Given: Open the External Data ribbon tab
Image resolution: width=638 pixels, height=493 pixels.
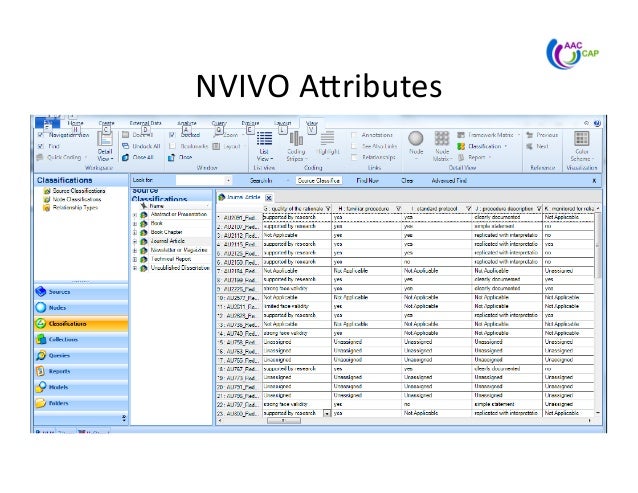Looking at the screenshot, I should (145, 123).
